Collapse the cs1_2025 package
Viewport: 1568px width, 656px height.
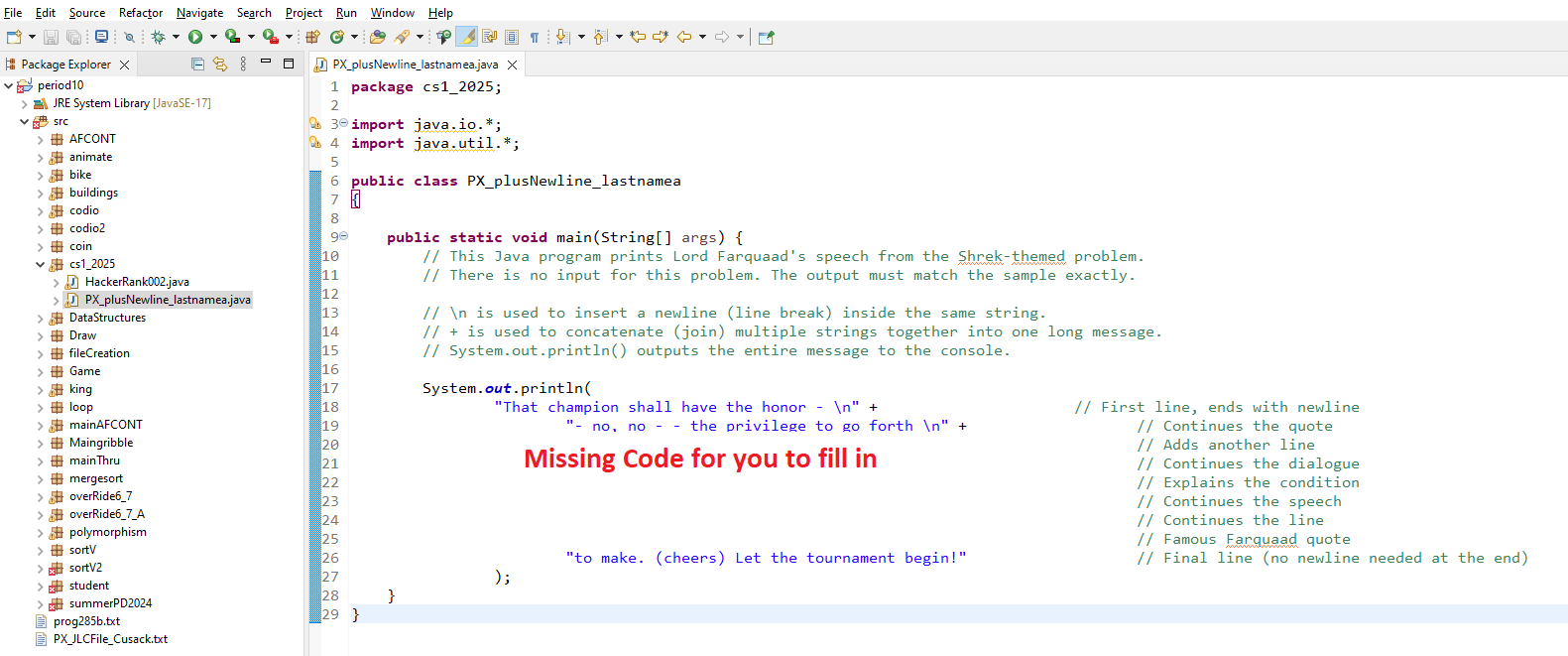41,265
